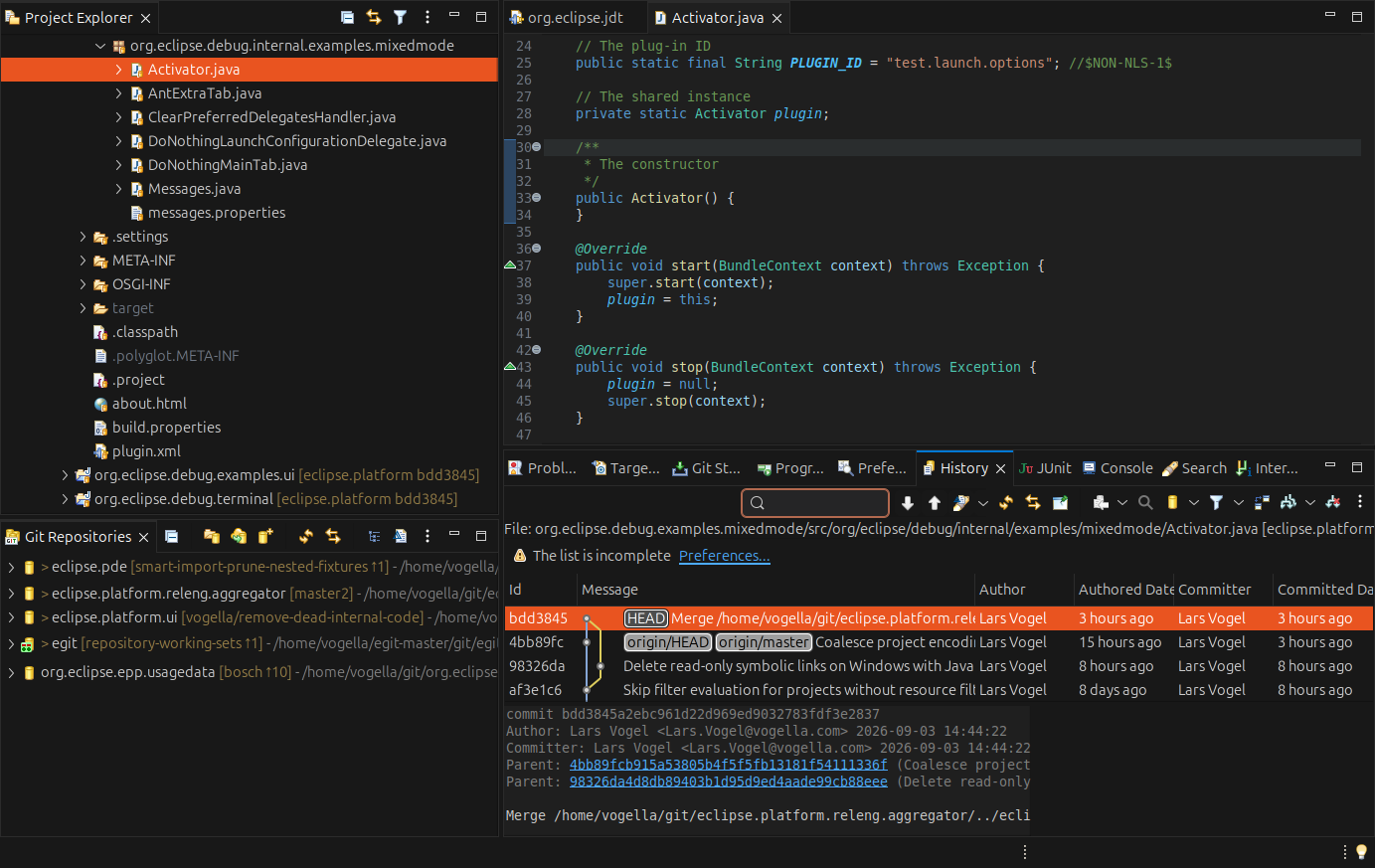This screenshot has height=868, width=1375.
Task: Click repository resource filter cylinder in History
Action: (1172, 503)
